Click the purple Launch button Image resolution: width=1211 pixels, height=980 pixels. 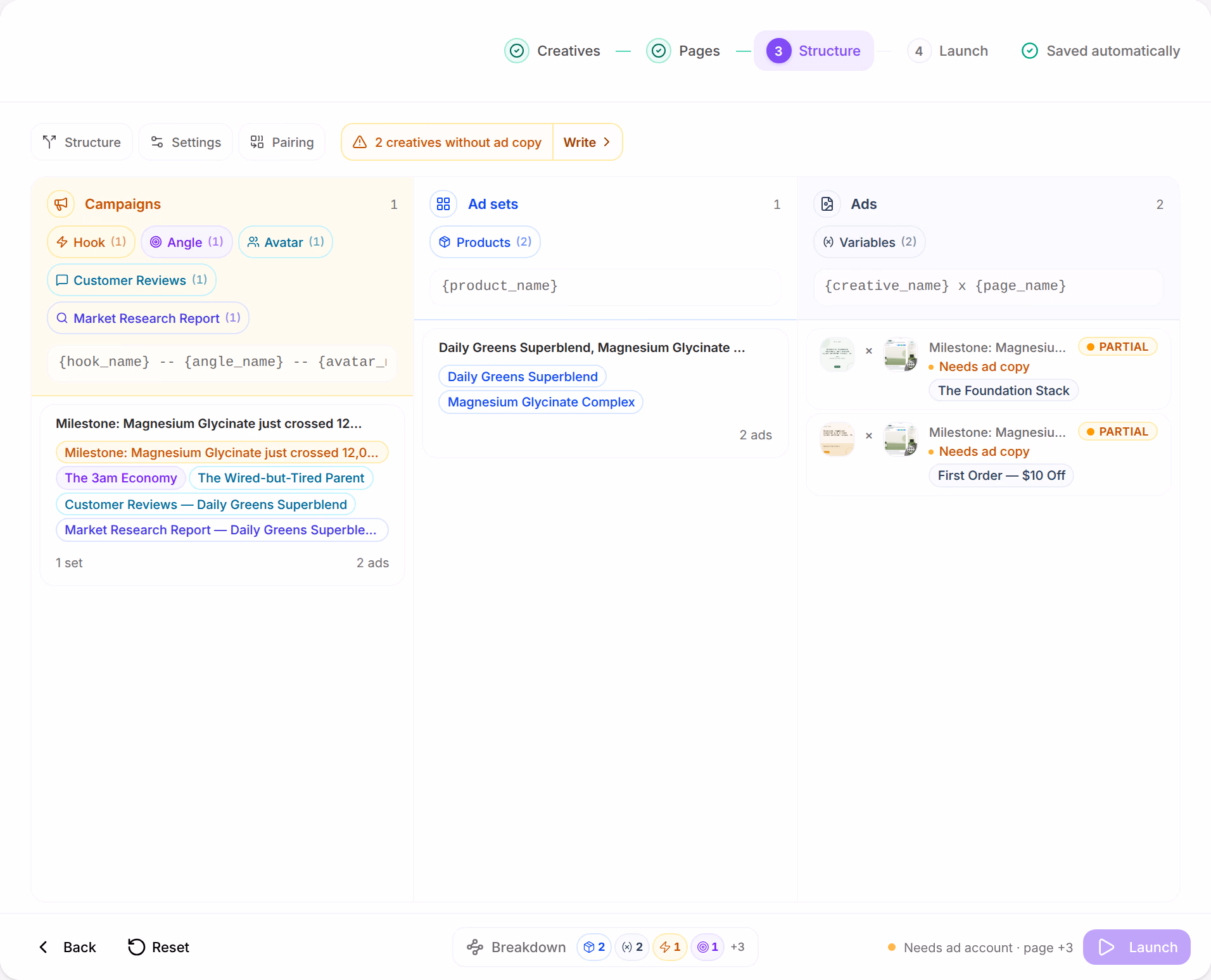[1137, 947]
